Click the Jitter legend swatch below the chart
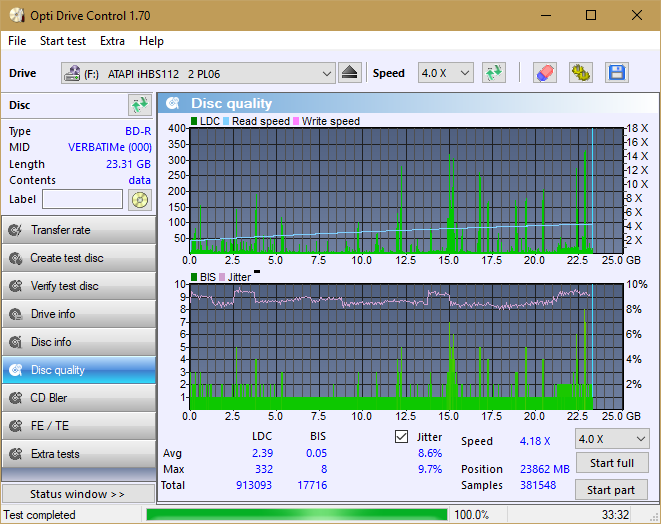The width and height of the screenshot is (661, 524). point(222,277)
